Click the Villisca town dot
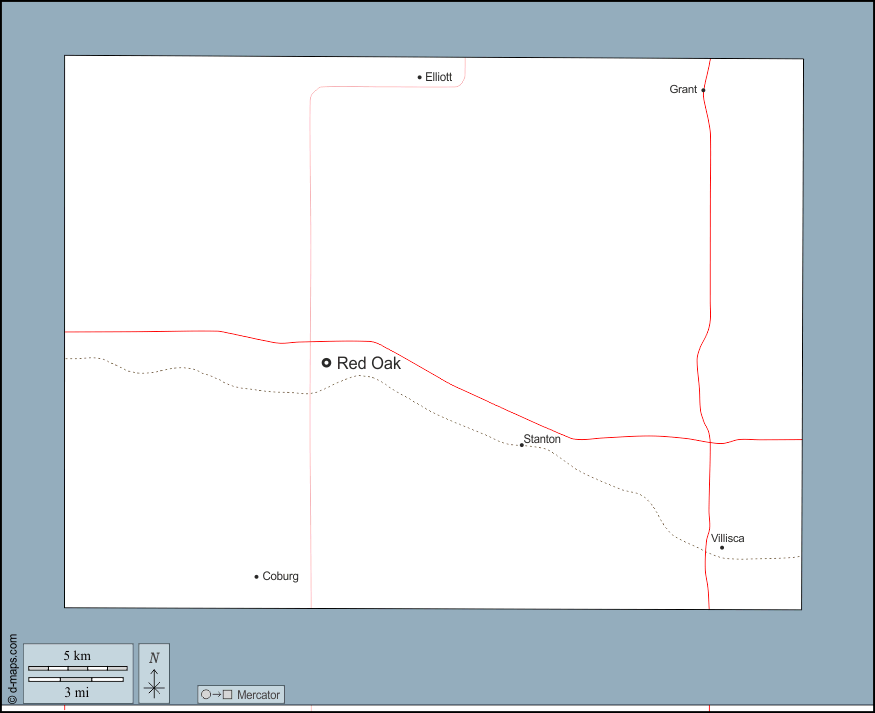 tap(722, 547)
